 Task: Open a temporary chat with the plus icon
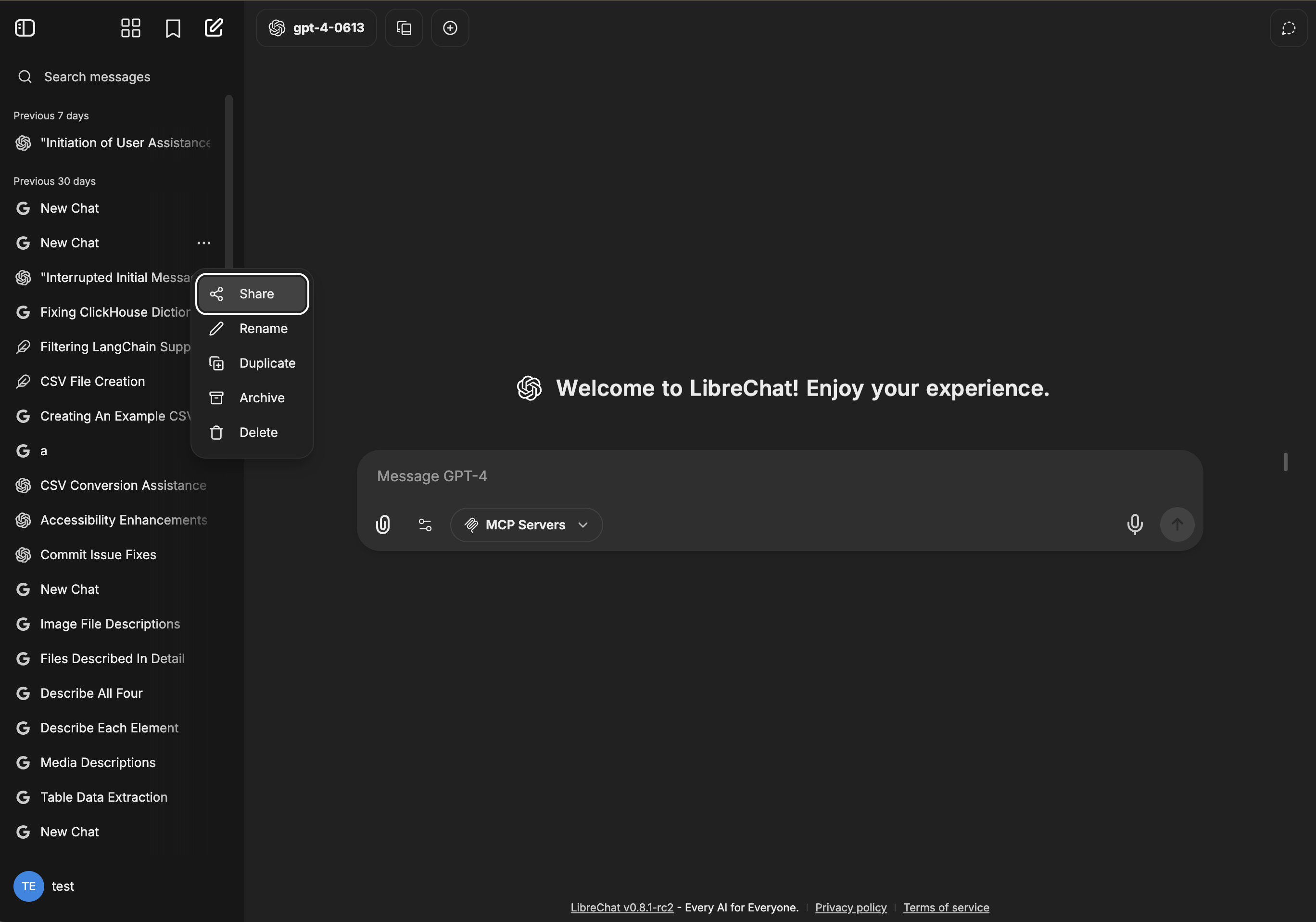pos(449,27)
